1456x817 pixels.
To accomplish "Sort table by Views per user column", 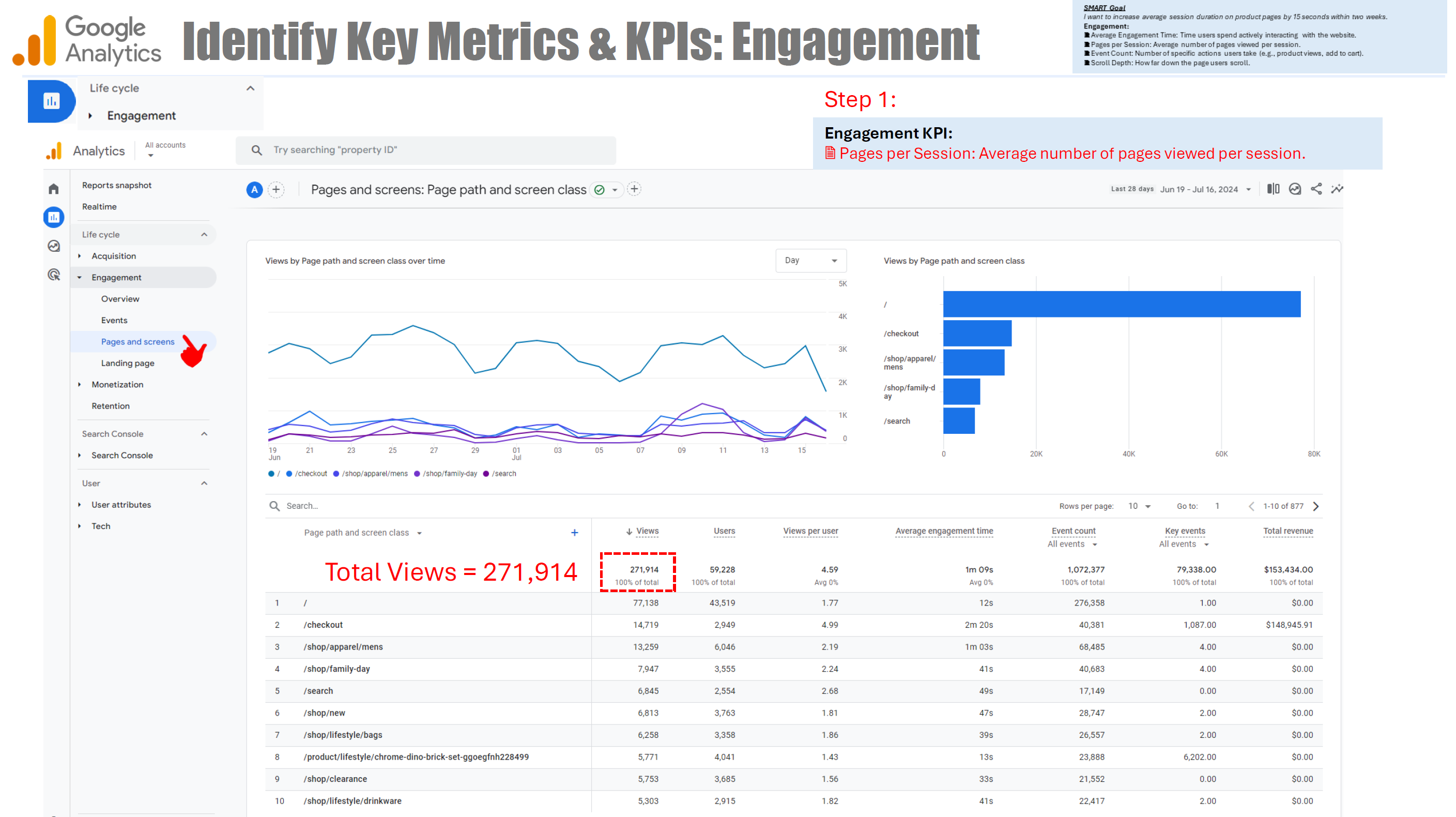I will [810, 531].
